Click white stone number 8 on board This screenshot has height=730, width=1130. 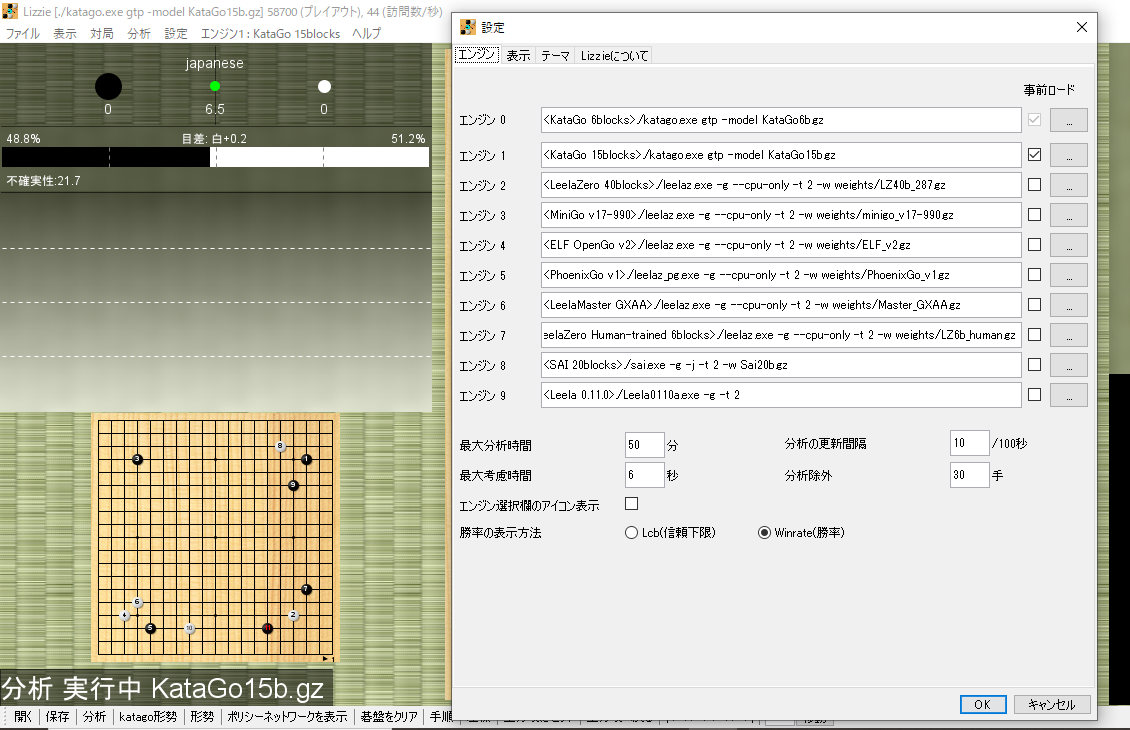point(280,446)
